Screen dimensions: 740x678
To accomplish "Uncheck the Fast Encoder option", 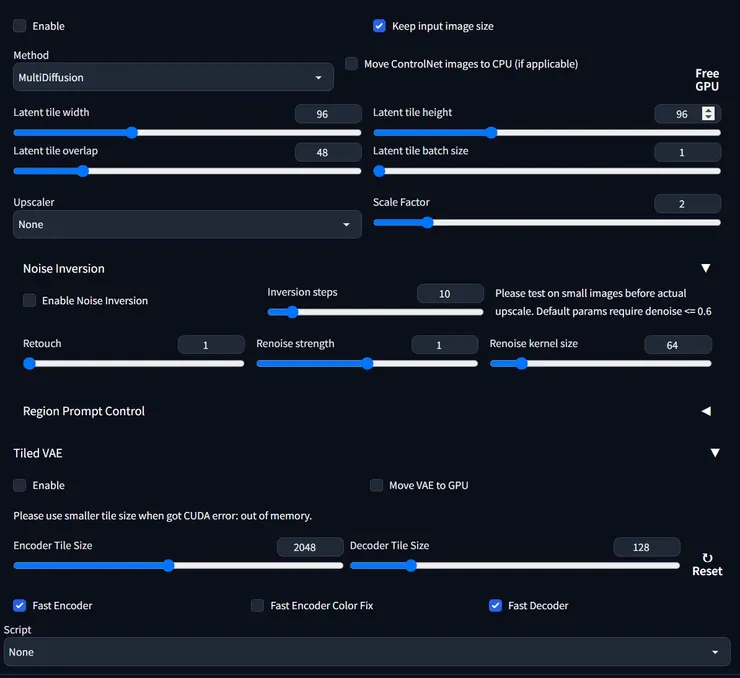I will coord(20,606).
